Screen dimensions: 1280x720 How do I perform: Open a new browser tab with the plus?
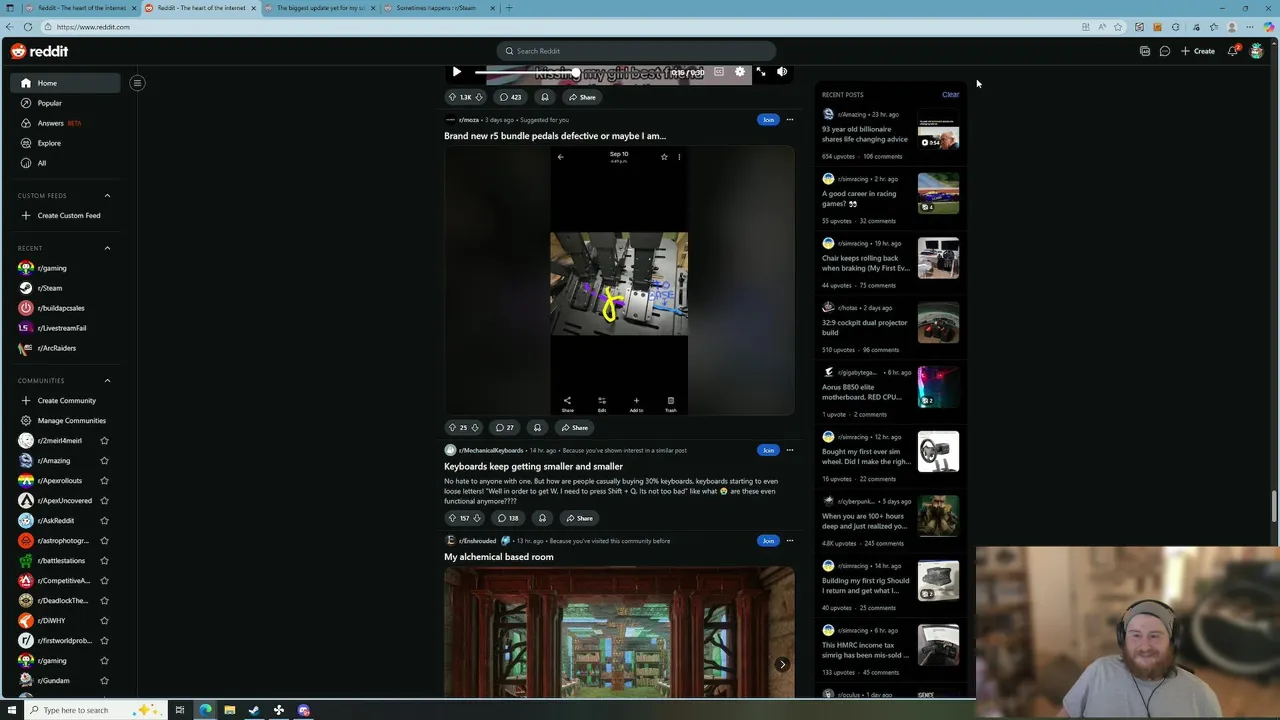pos(508,8)
